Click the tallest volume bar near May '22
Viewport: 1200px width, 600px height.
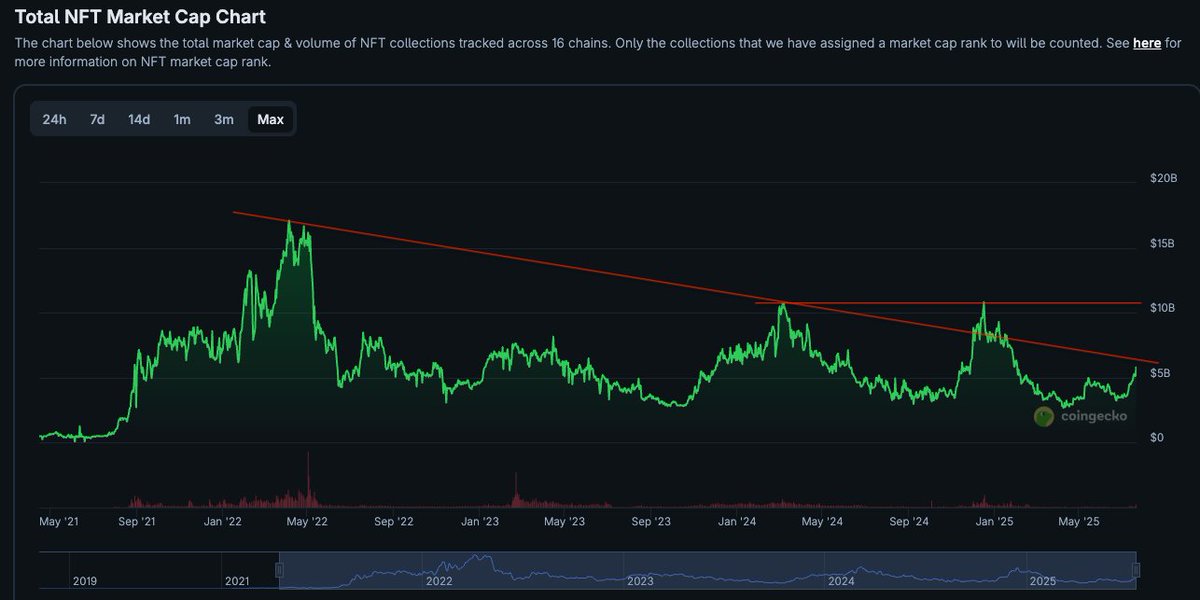[309, 480]
